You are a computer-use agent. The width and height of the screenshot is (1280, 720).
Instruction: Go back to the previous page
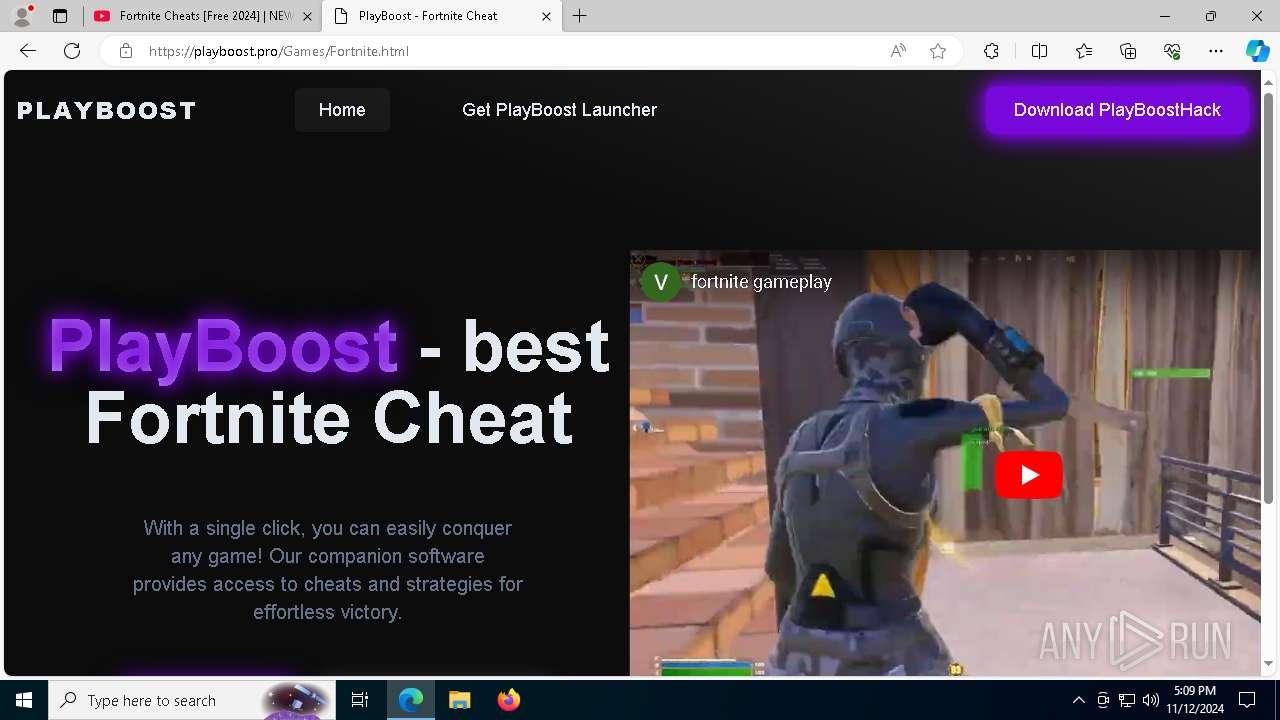[28, 51]
